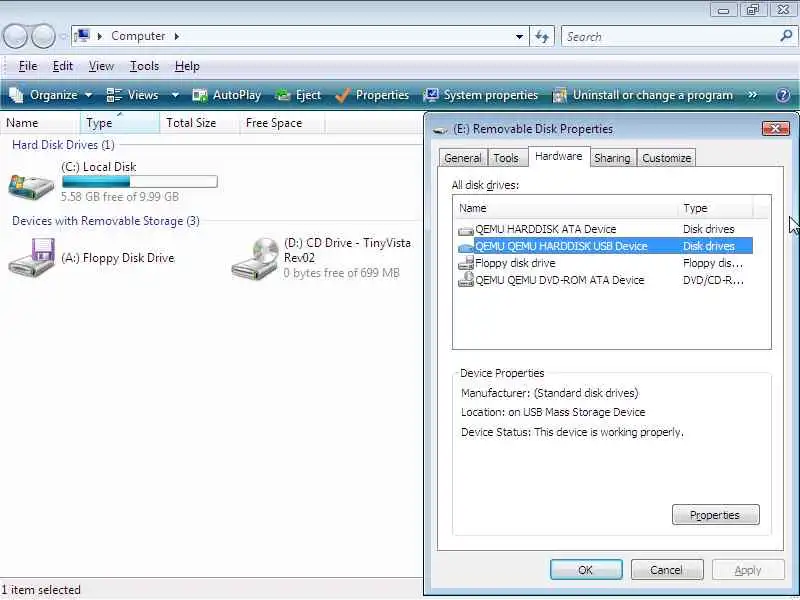Select the Floppy disk drive row

(605, 263)
